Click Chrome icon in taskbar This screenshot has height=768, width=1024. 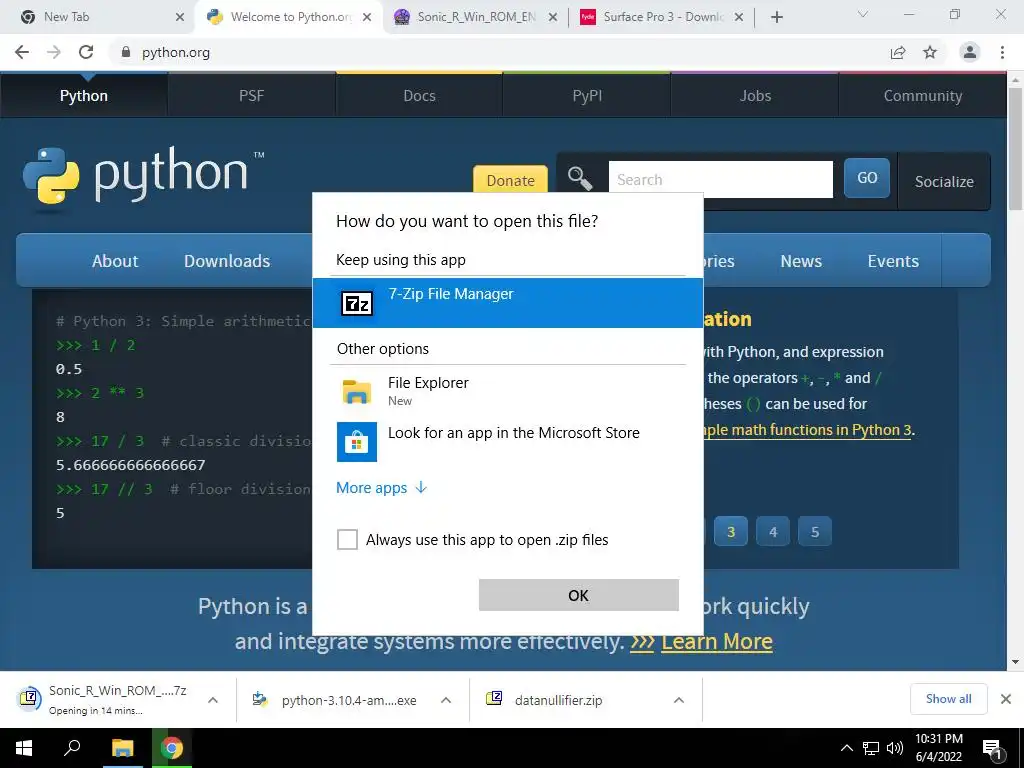[x=171, y=748]
